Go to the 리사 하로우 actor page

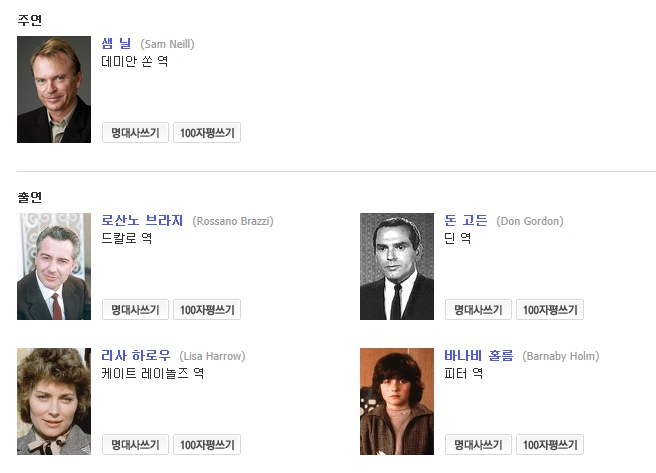[x=135, y=356]
